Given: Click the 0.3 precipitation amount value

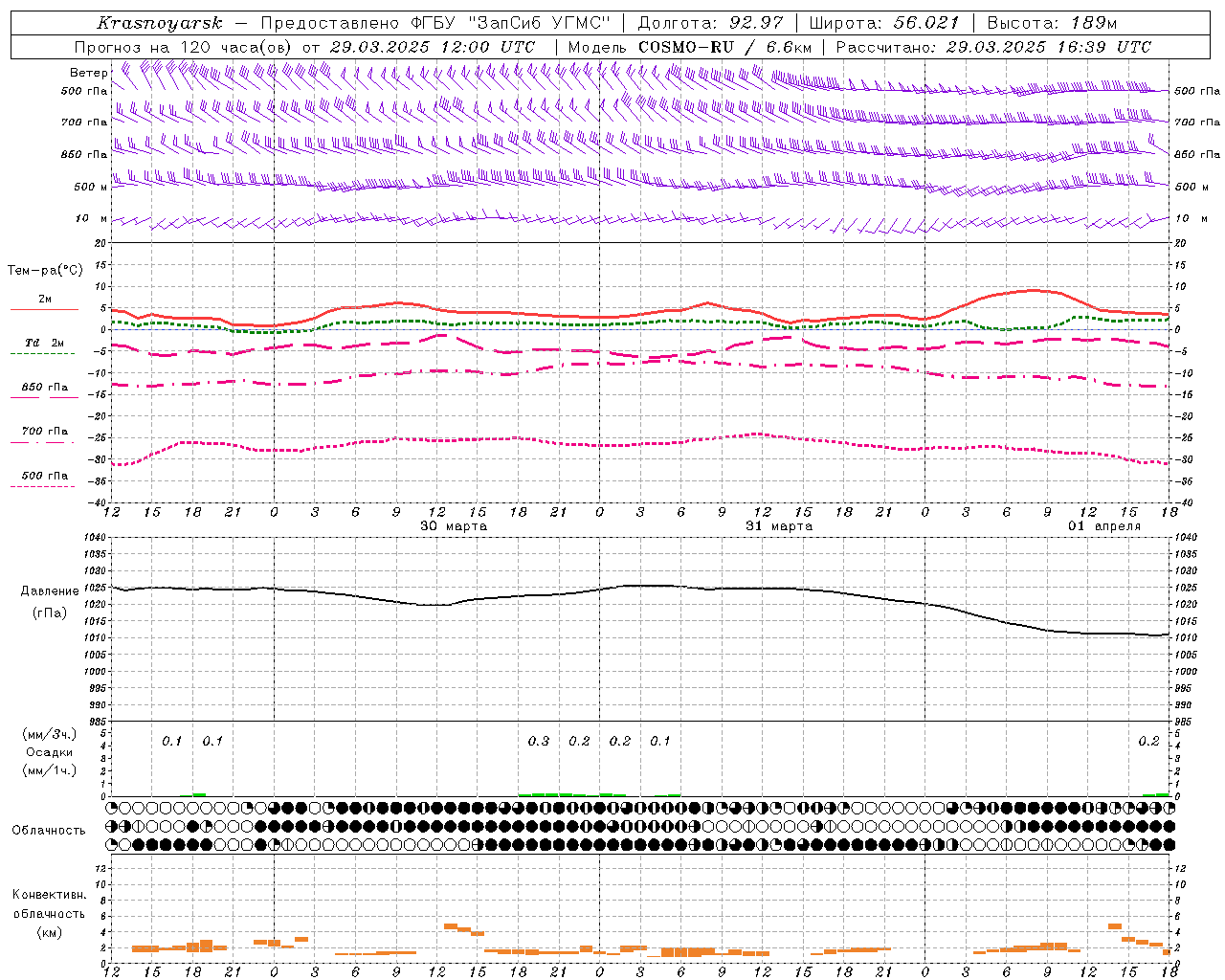Looking at the screenshot, I should click(x=539, y=741).
